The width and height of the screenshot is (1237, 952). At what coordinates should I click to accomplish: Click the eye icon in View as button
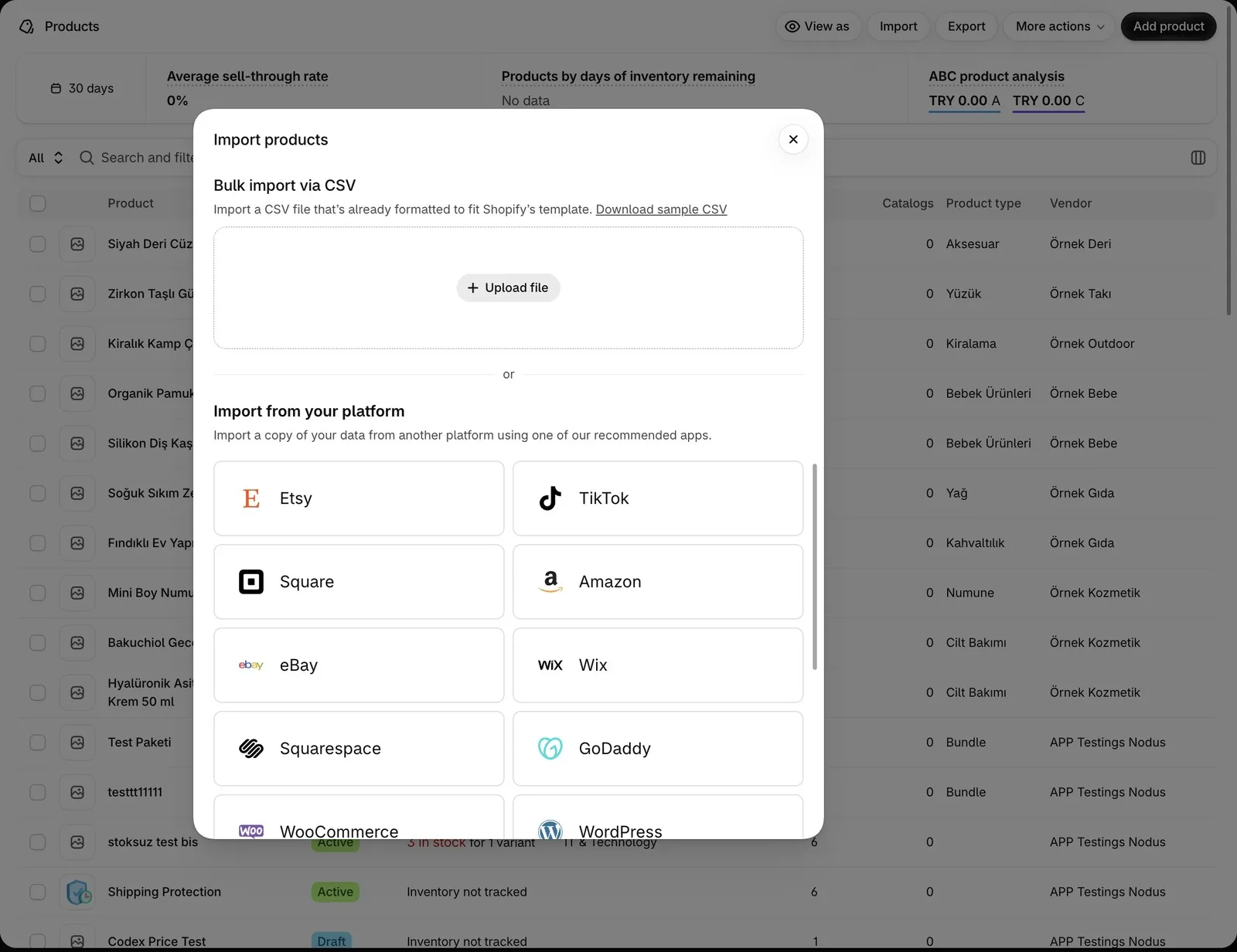(792, 26)
